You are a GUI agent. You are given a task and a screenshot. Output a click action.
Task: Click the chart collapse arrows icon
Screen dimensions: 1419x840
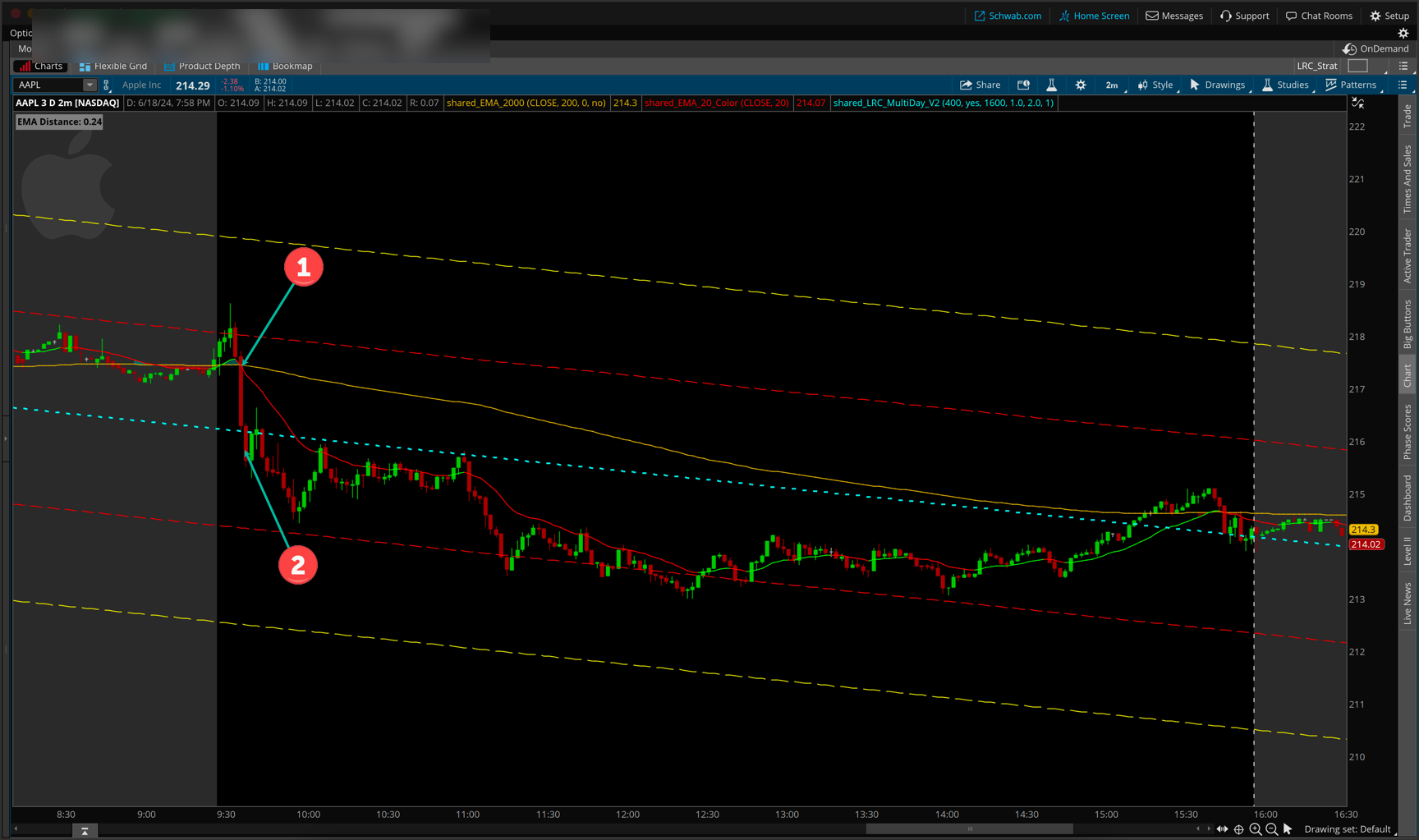tap(1358, 103)
